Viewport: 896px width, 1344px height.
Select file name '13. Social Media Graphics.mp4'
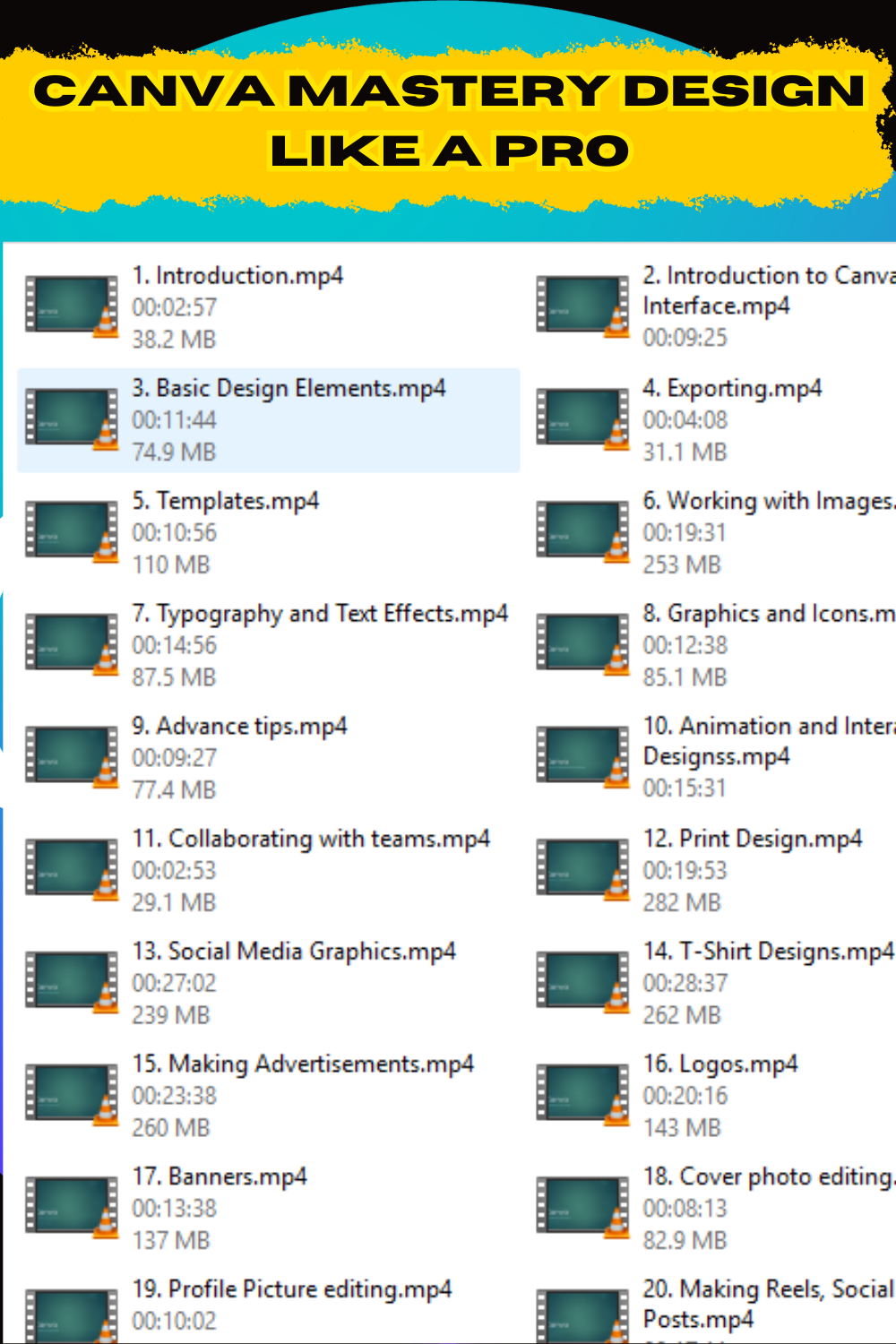294,952
